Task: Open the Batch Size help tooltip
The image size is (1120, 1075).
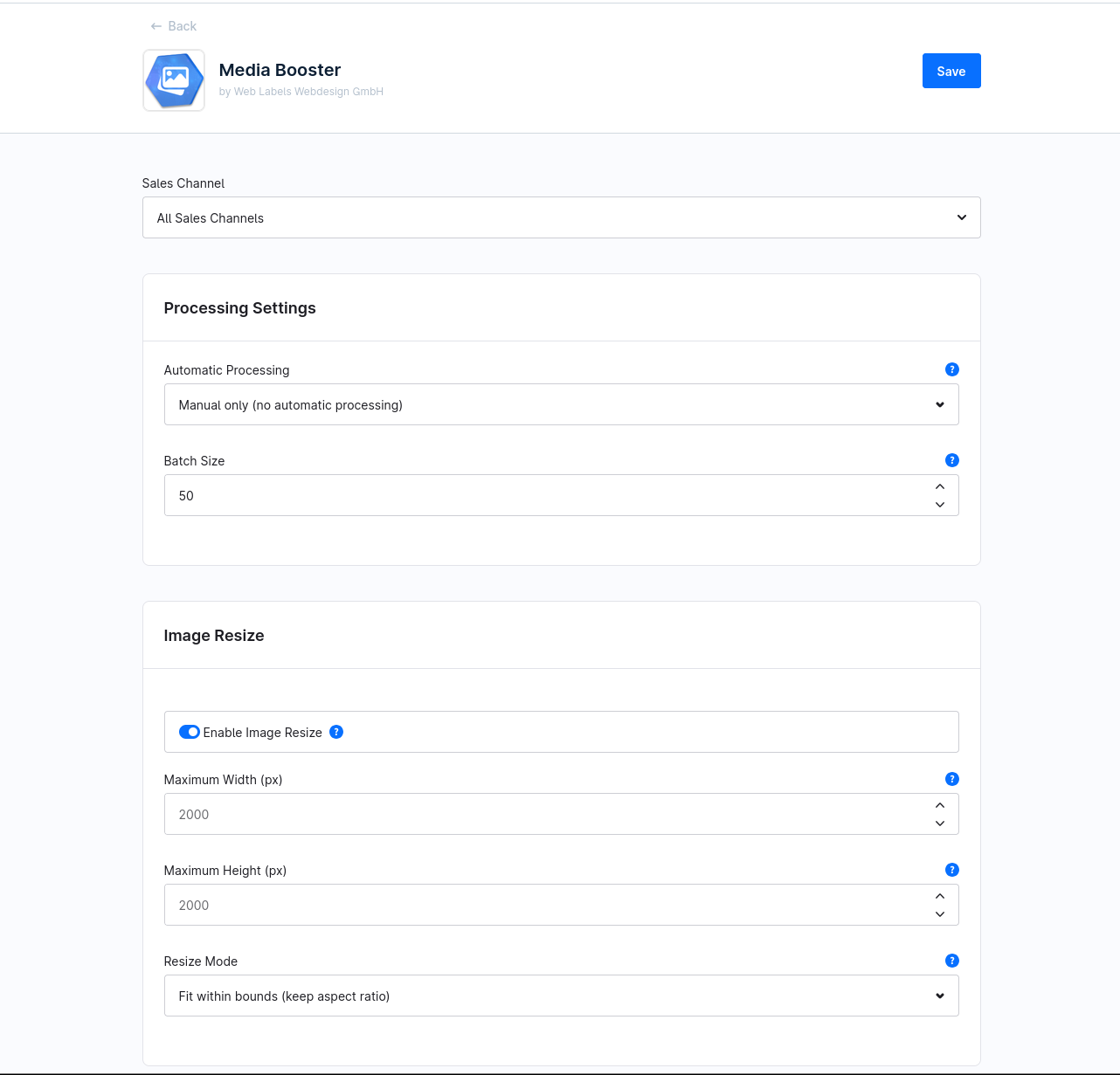Action: (x=952, y=460)
